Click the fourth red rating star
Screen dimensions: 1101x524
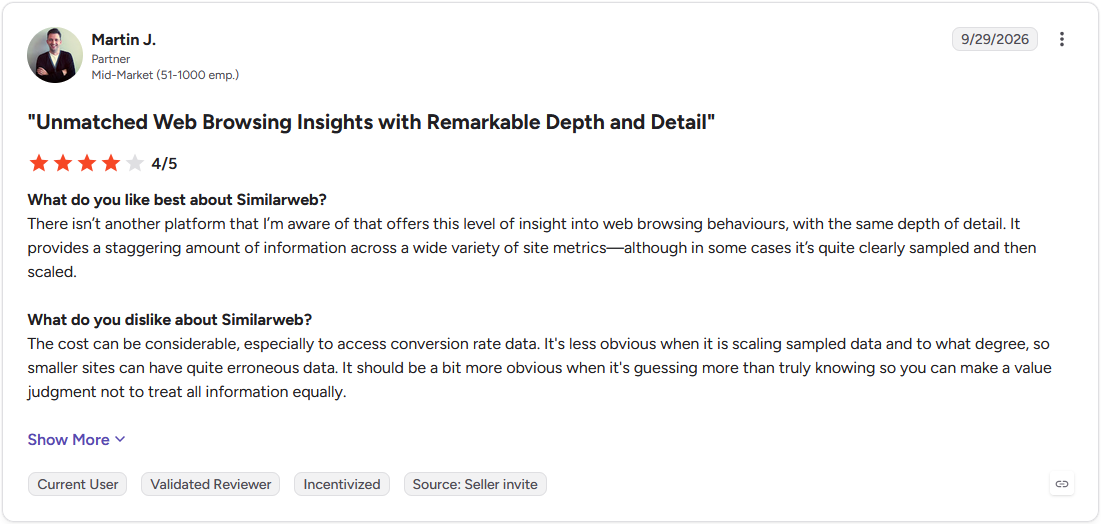pos(110,164)
